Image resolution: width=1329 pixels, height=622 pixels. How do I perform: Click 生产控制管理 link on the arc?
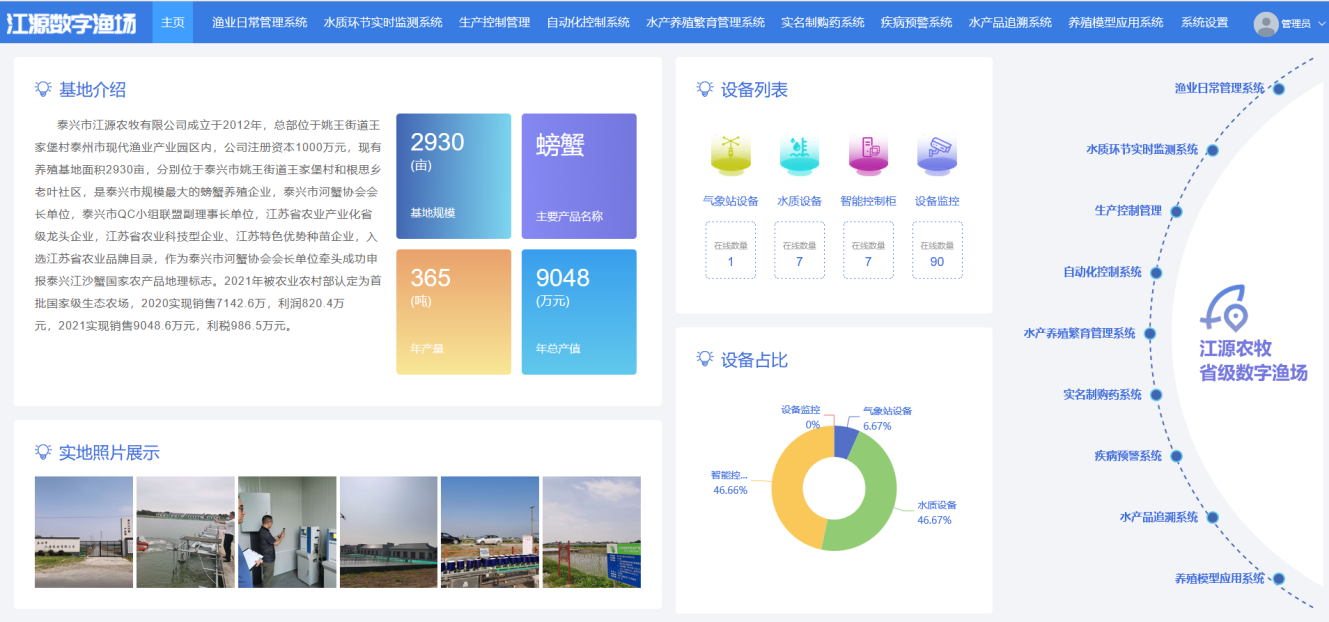1128,210
